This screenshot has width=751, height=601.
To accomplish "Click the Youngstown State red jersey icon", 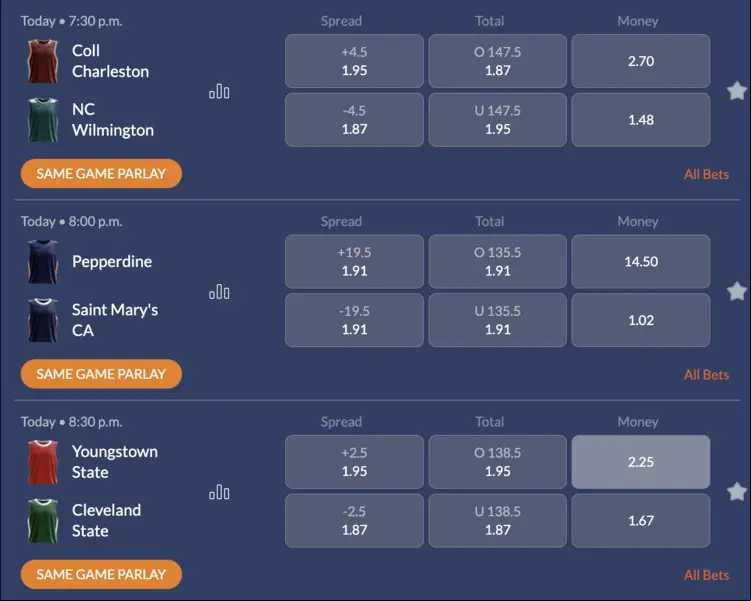I will pyautogui.click(x=43, y=462).
